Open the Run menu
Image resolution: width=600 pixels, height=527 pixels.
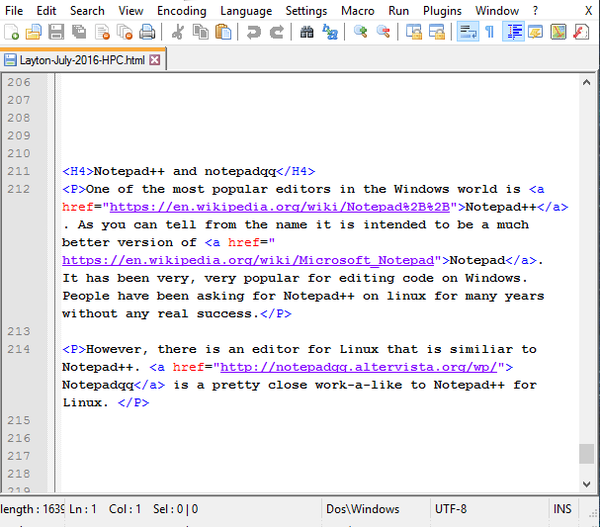pyautogui.click(x=398, y=11)
